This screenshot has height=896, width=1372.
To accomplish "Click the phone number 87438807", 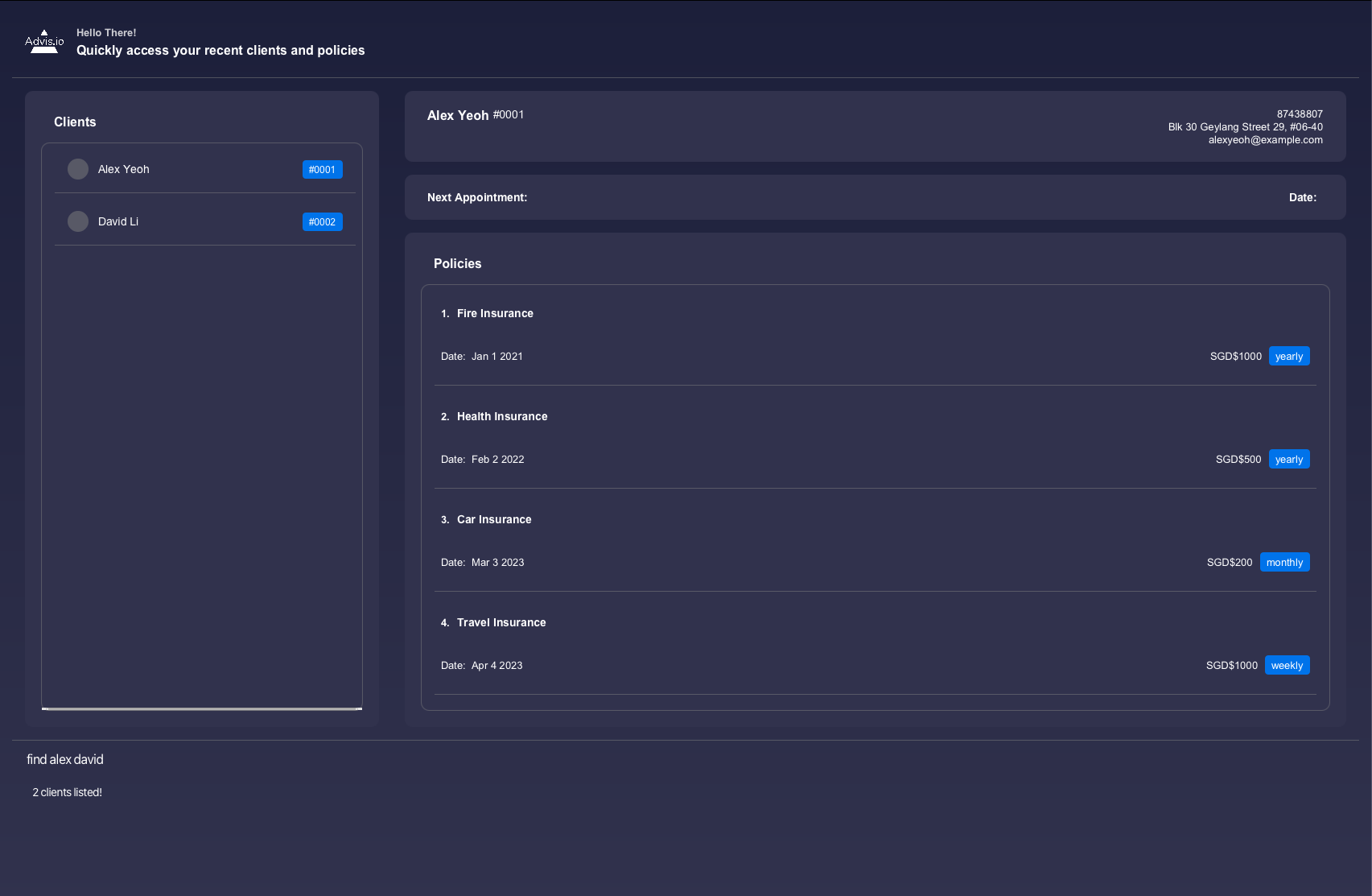I will click(x=1300, y=114).
